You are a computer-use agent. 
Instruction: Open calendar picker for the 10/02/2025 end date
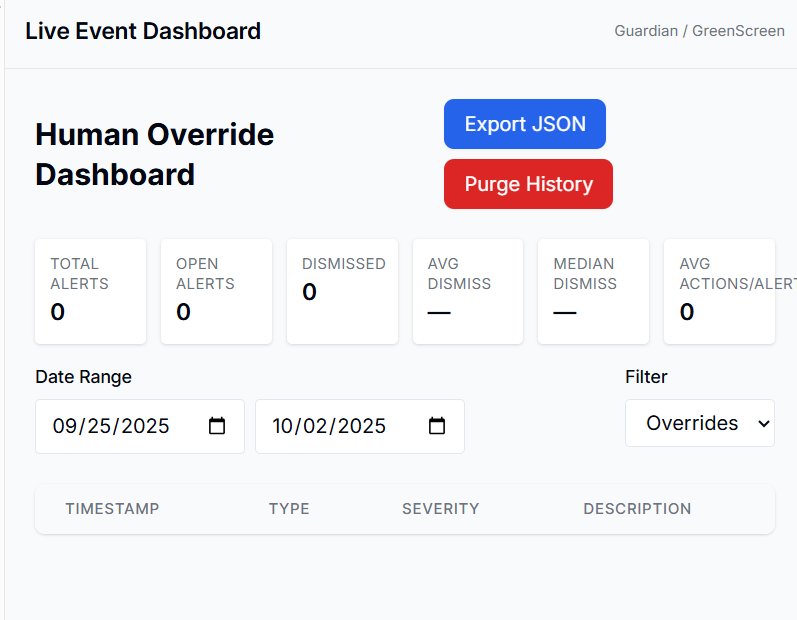[437, 426]
